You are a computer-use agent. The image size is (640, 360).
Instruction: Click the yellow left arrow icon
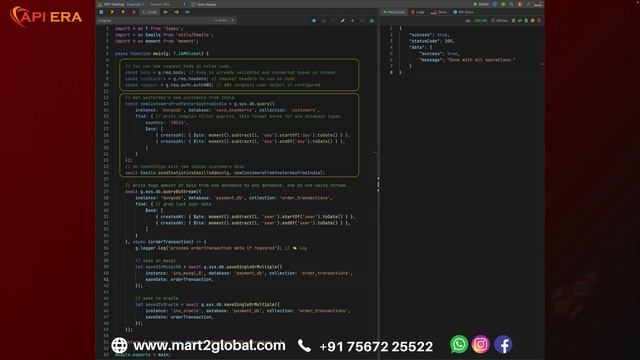(x=165, y=12)
